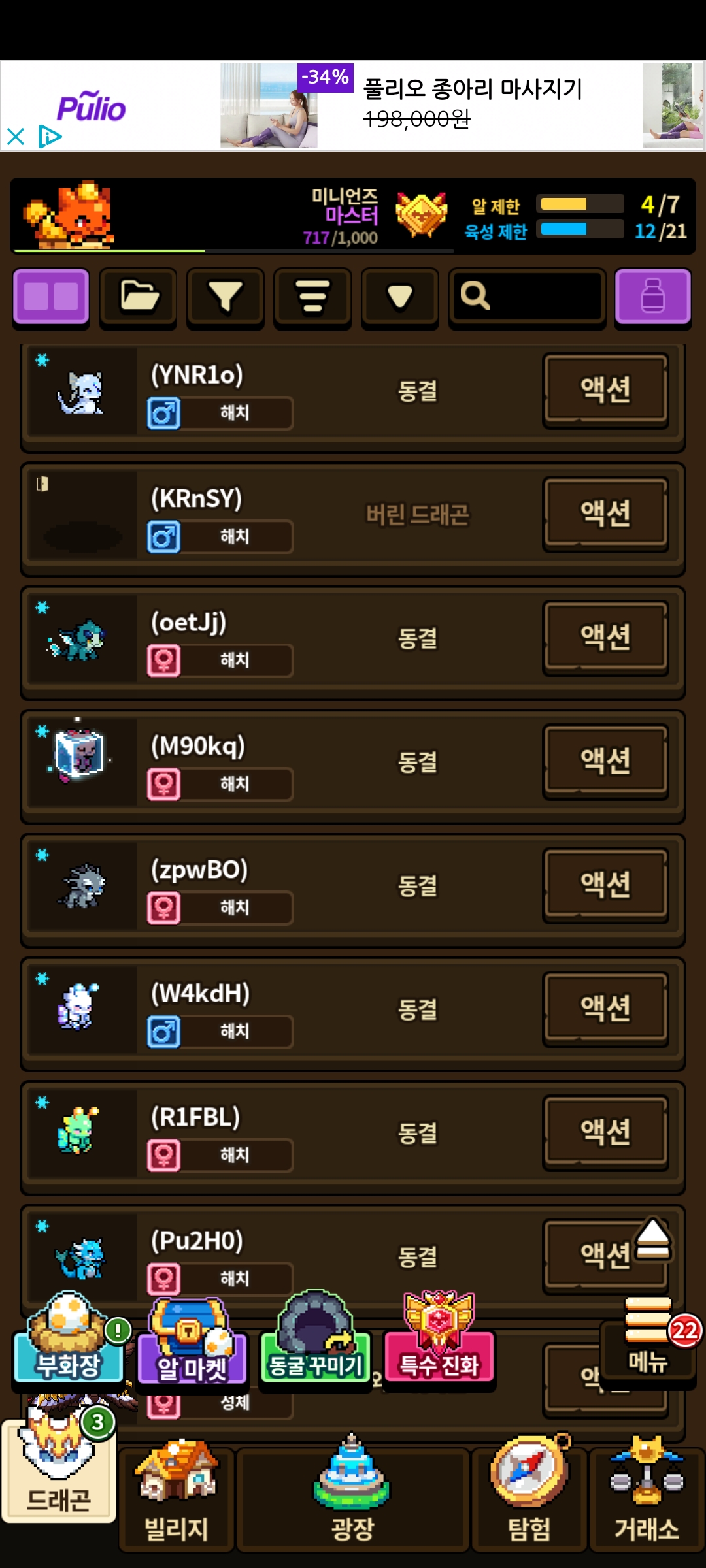Toggle male gender badge of YNR1o

[x=163, y=414]
